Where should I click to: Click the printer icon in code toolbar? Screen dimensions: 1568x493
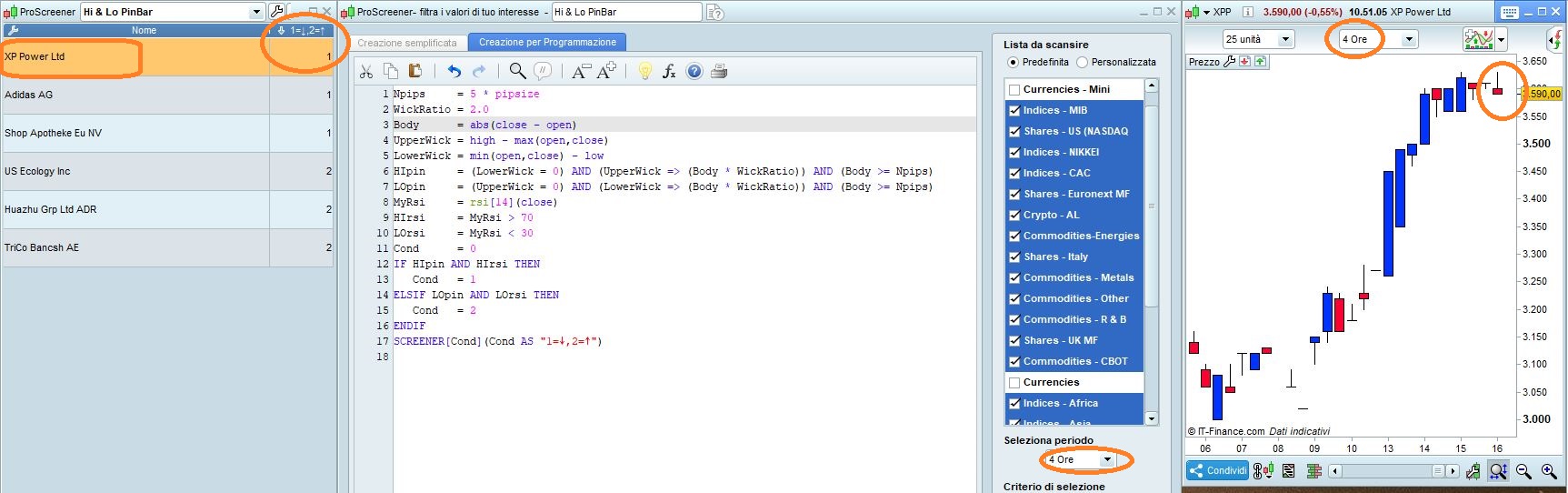tap(719, 71)
